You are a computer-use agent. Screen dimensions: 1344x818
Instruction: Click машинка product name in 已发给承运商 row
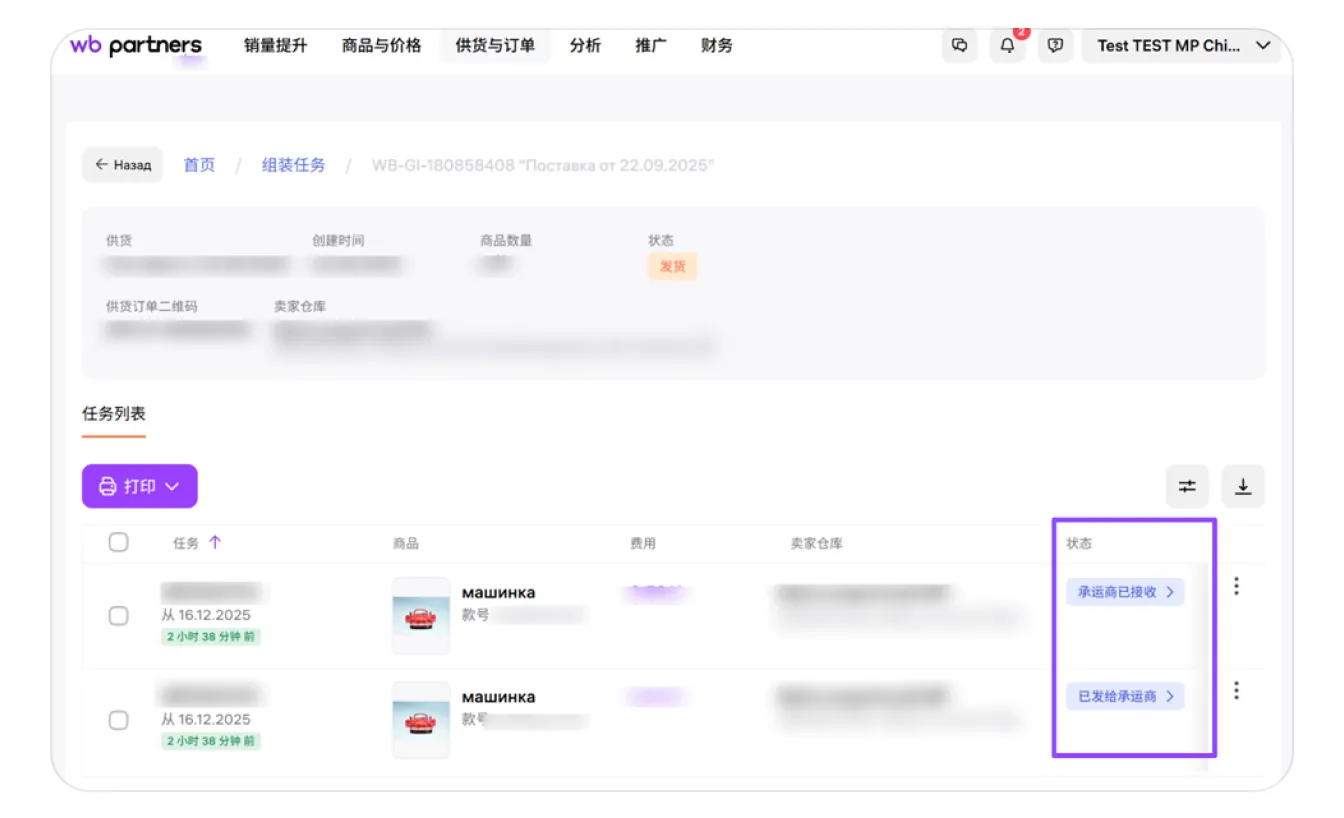[498, 697]
